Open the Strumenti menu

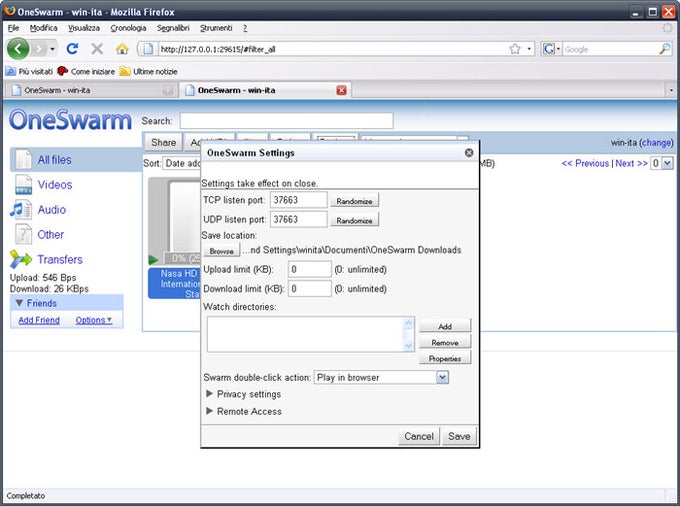[216, 28]
